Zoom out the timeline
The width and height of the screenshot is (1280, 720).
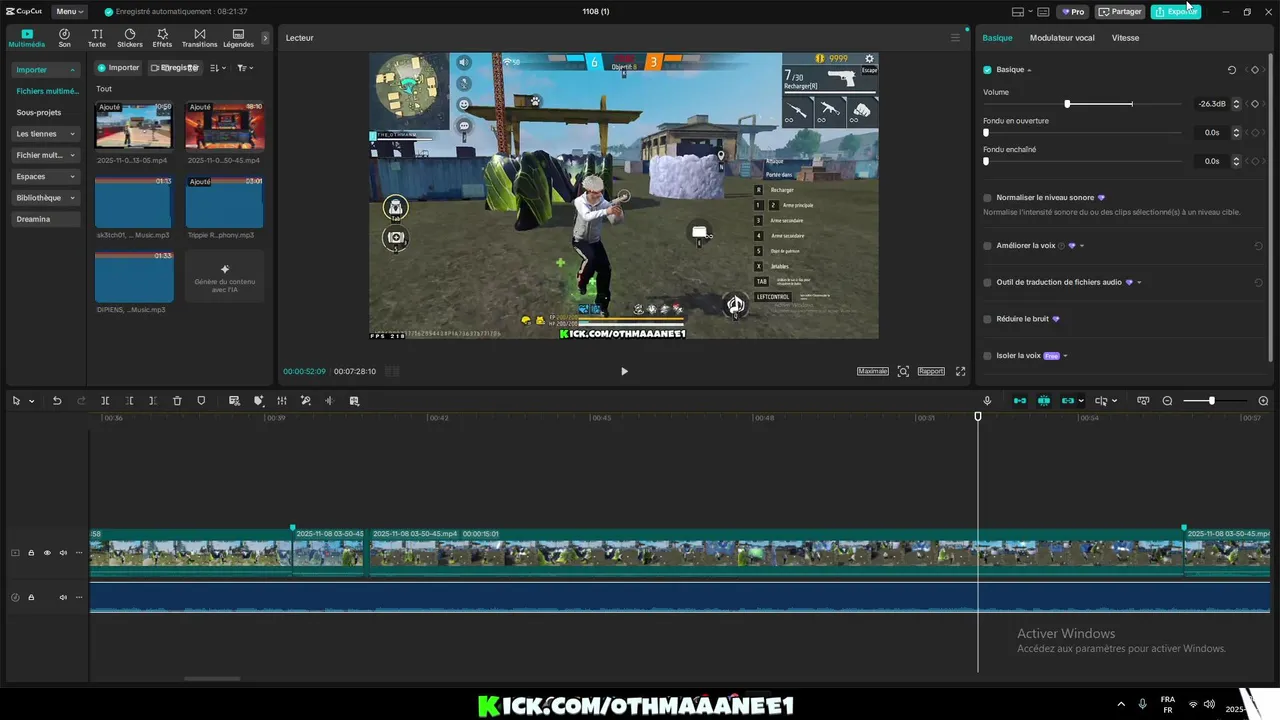pos(1167,401)
